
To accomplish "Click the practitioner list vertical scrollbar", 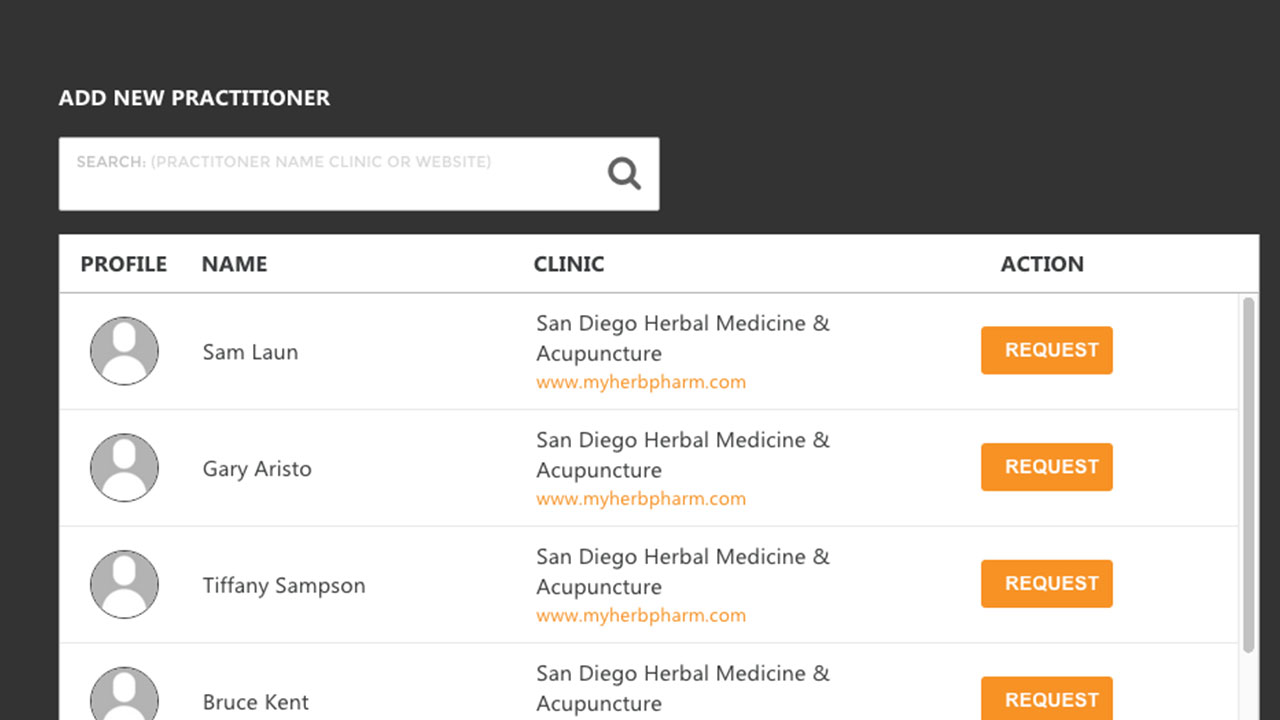I will point(1248,475).
